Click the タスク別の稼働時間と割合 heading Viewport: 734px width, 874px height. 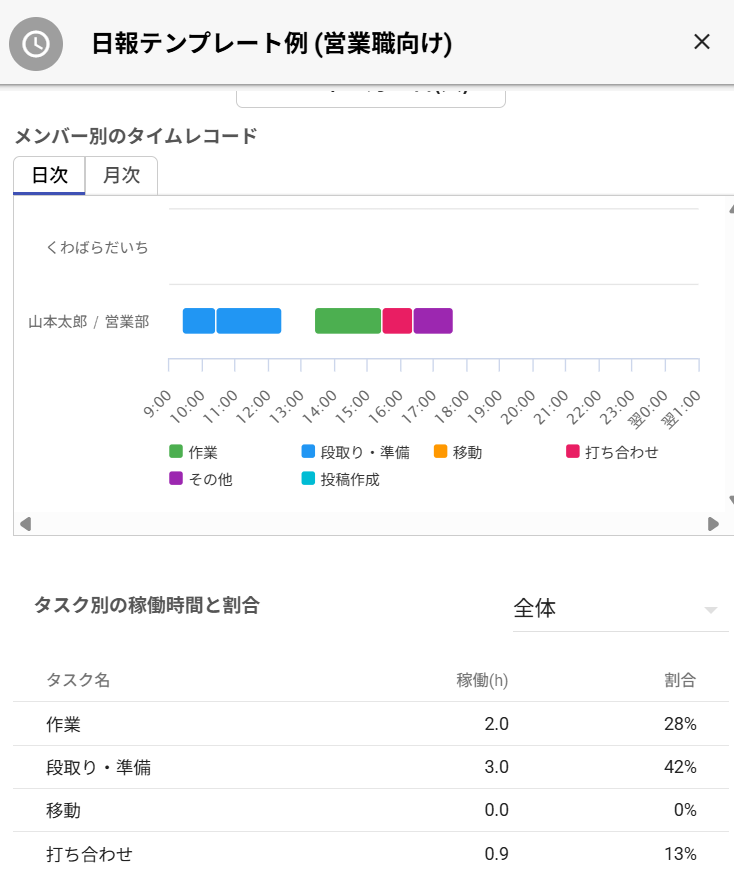pyautogui.click(x=147, y=605)
